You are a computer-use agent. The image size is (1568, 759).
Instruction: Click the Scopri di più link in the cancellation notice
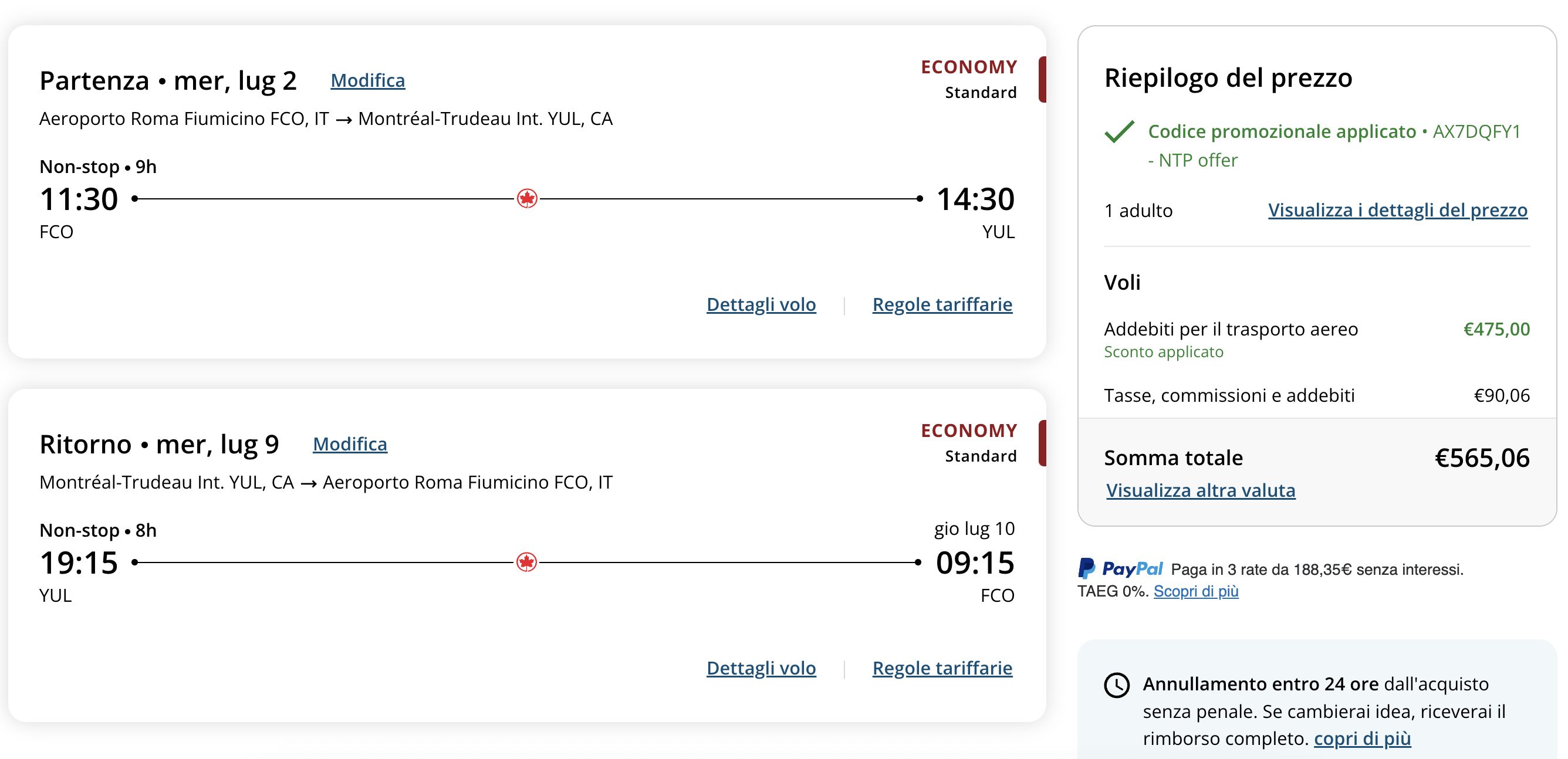tap(1362, 738)
